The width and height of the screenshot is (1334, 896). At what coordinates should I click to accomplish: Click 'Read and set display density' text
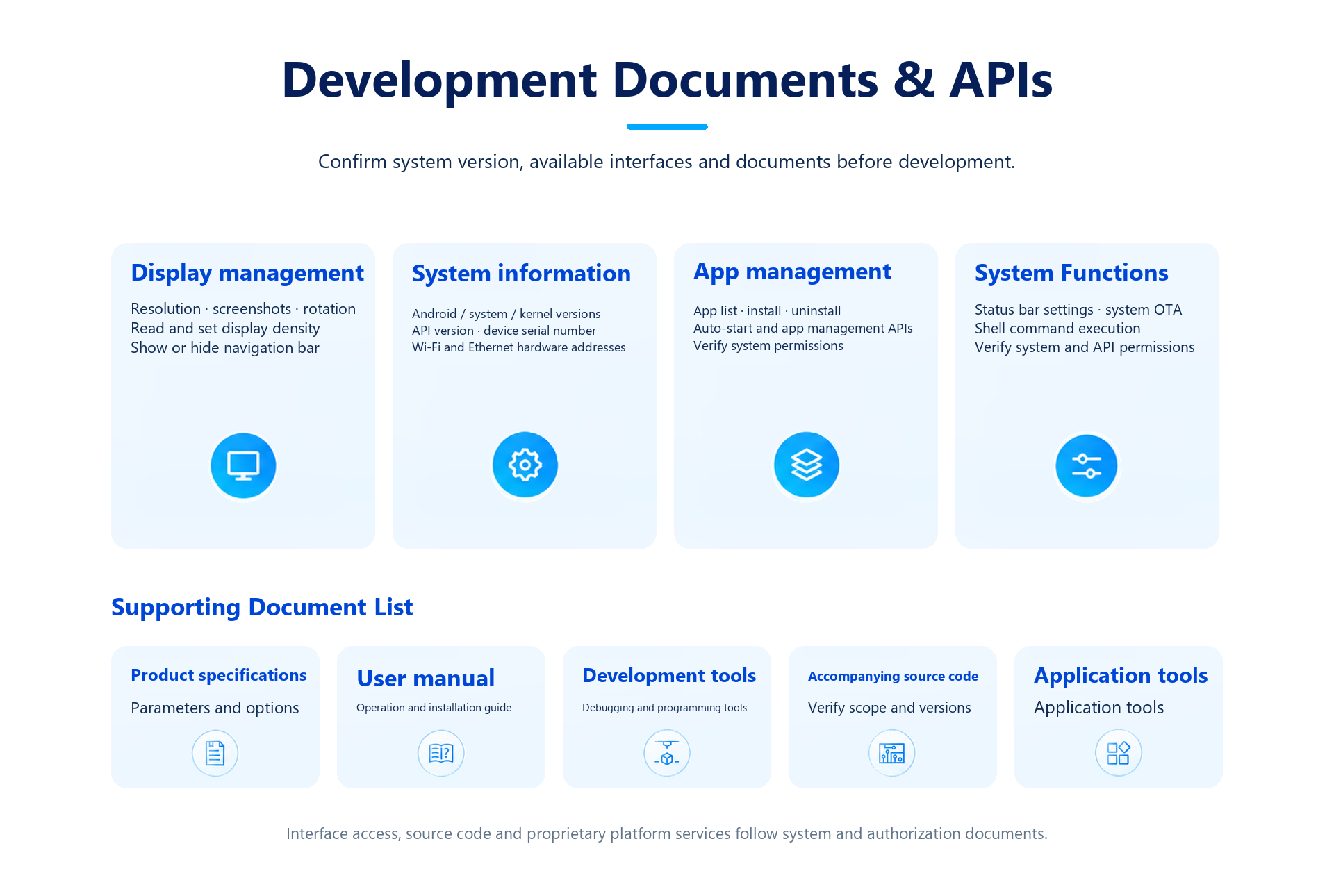[225, 328]
